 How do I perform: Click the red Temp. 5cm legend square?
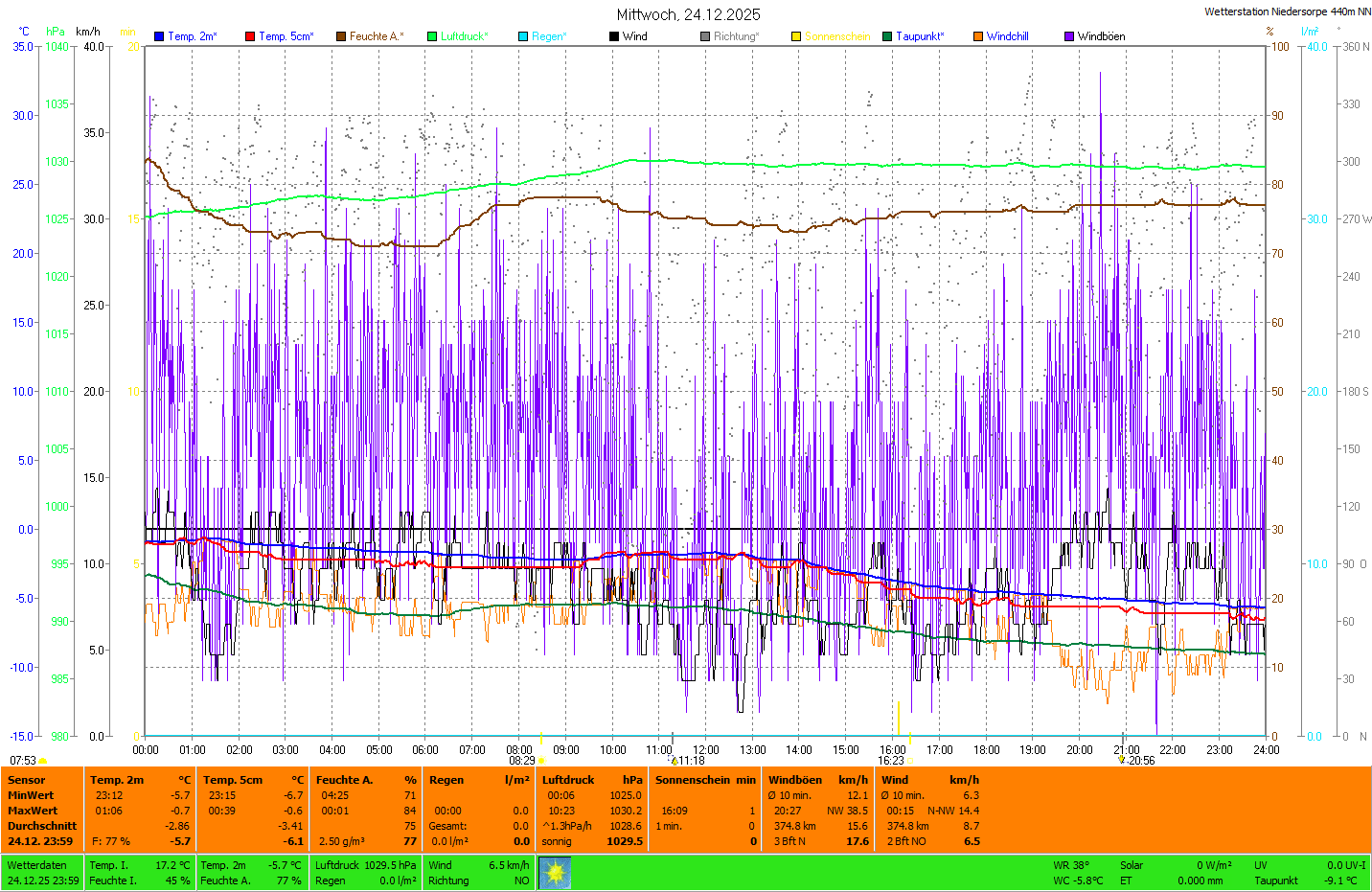250,36
